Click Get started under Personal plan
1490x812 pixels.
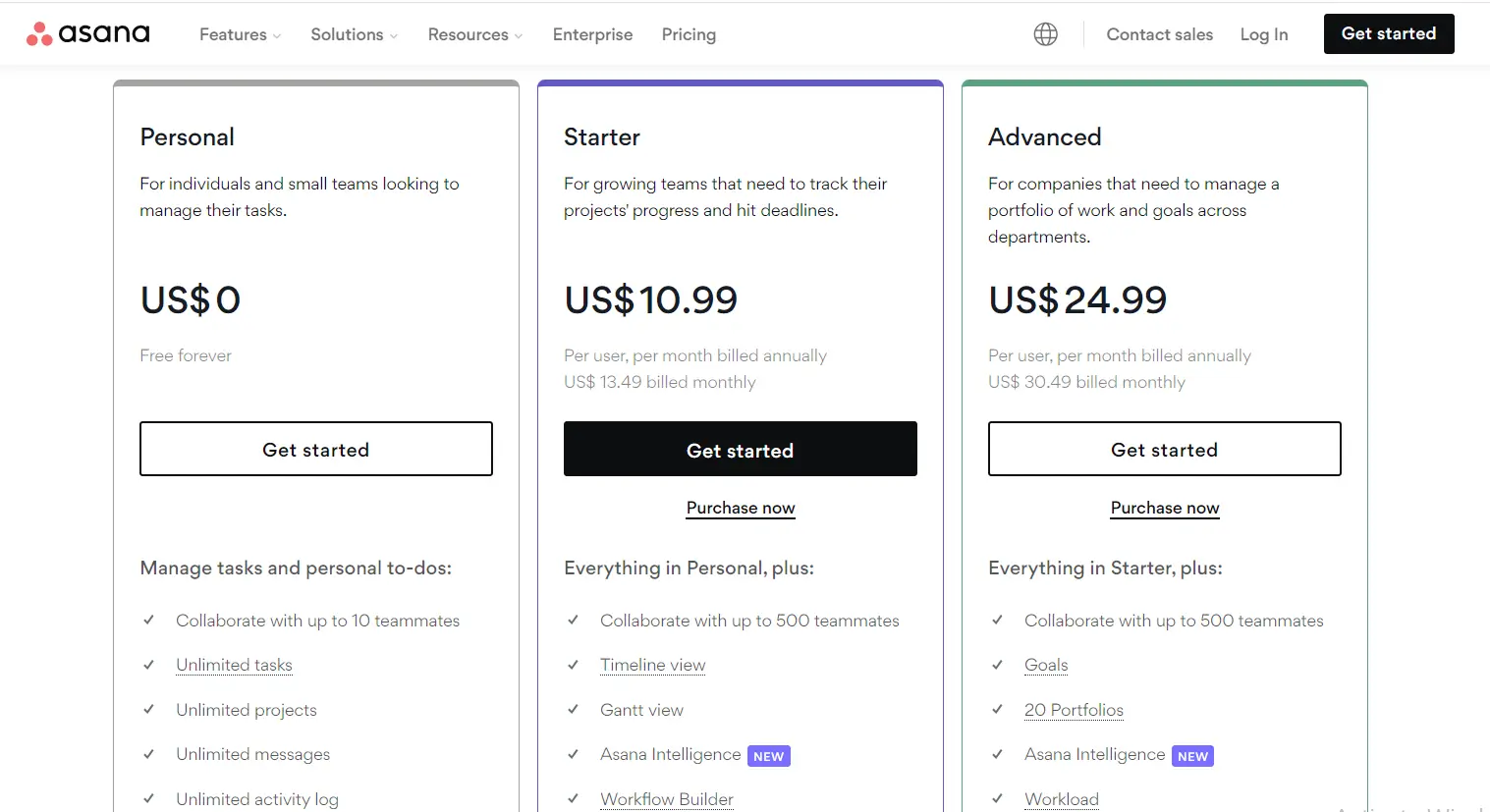click(316, 450)
